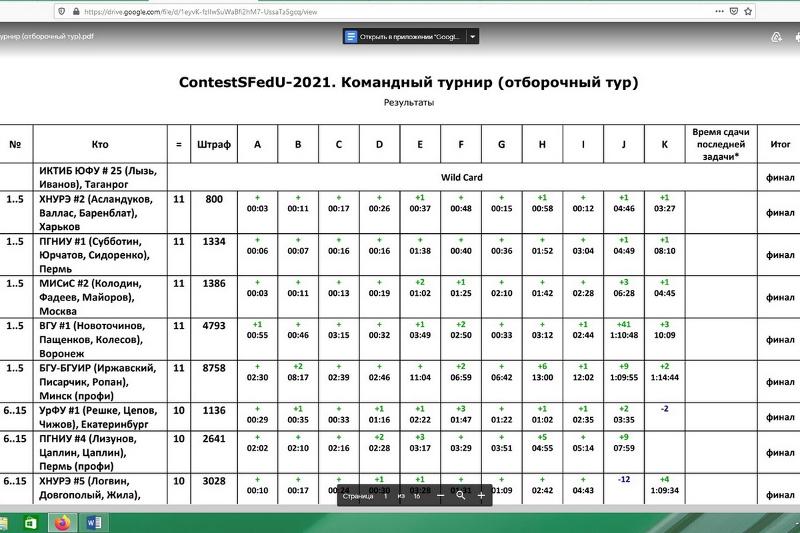Click the current page number field
Image resolution: width=800 pixels, height=533 pixels.
tap(386, 495)
